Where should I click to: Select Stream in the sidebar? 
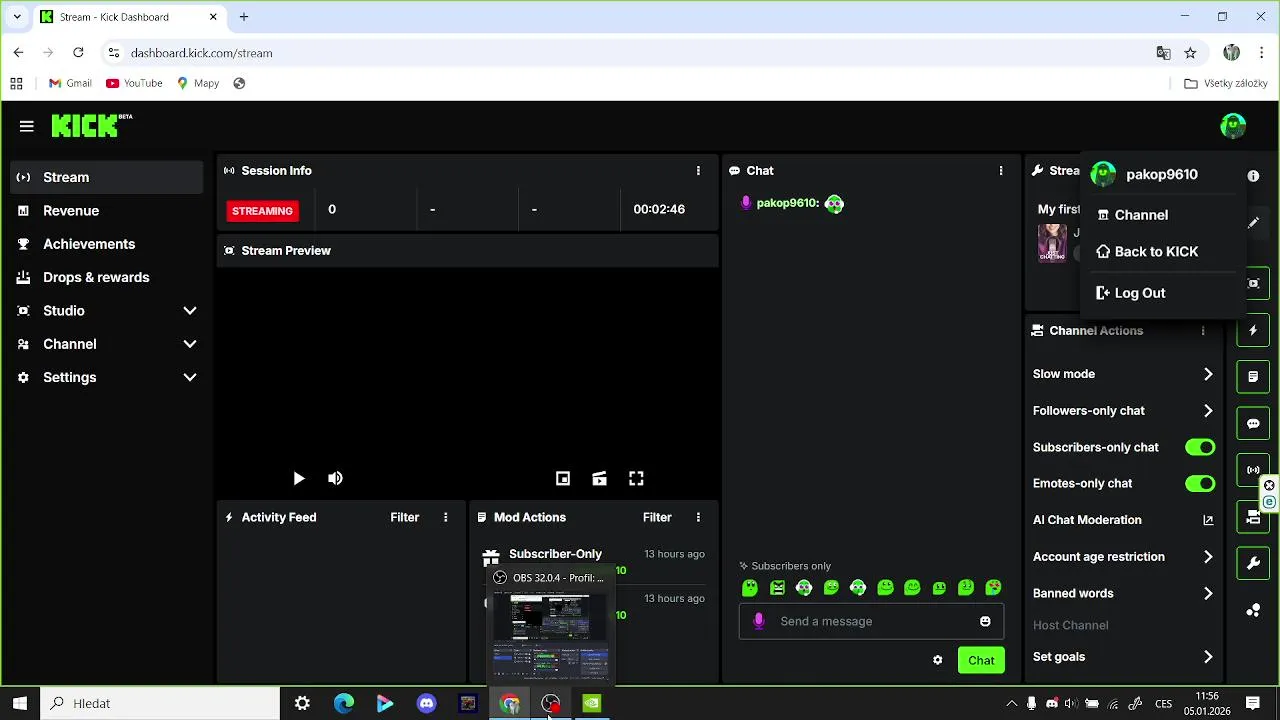pos(107,177)
